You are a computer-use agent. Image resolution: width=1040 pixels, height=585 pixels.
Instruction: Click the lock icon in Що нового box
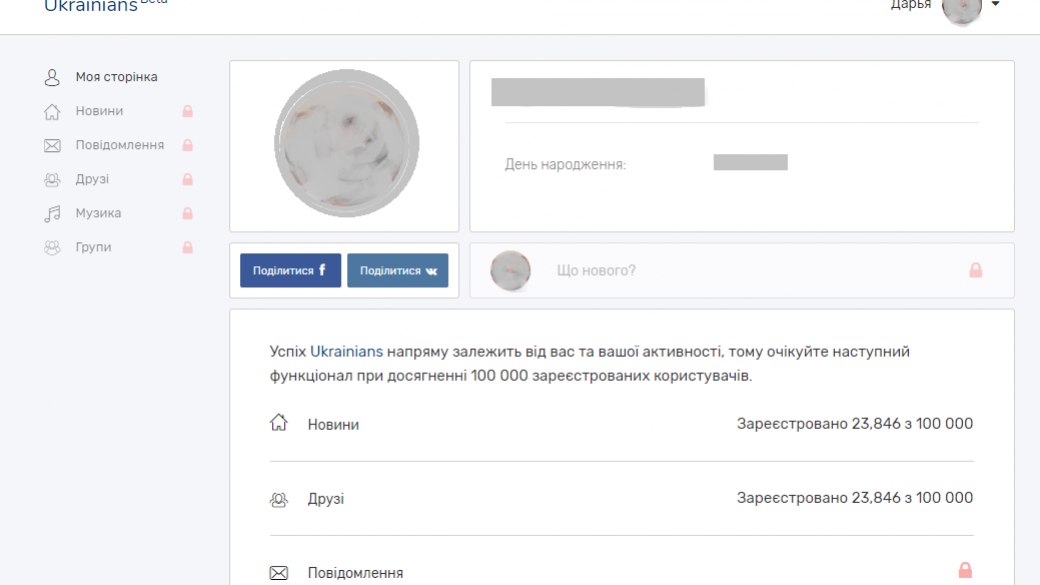pos(976,270)
